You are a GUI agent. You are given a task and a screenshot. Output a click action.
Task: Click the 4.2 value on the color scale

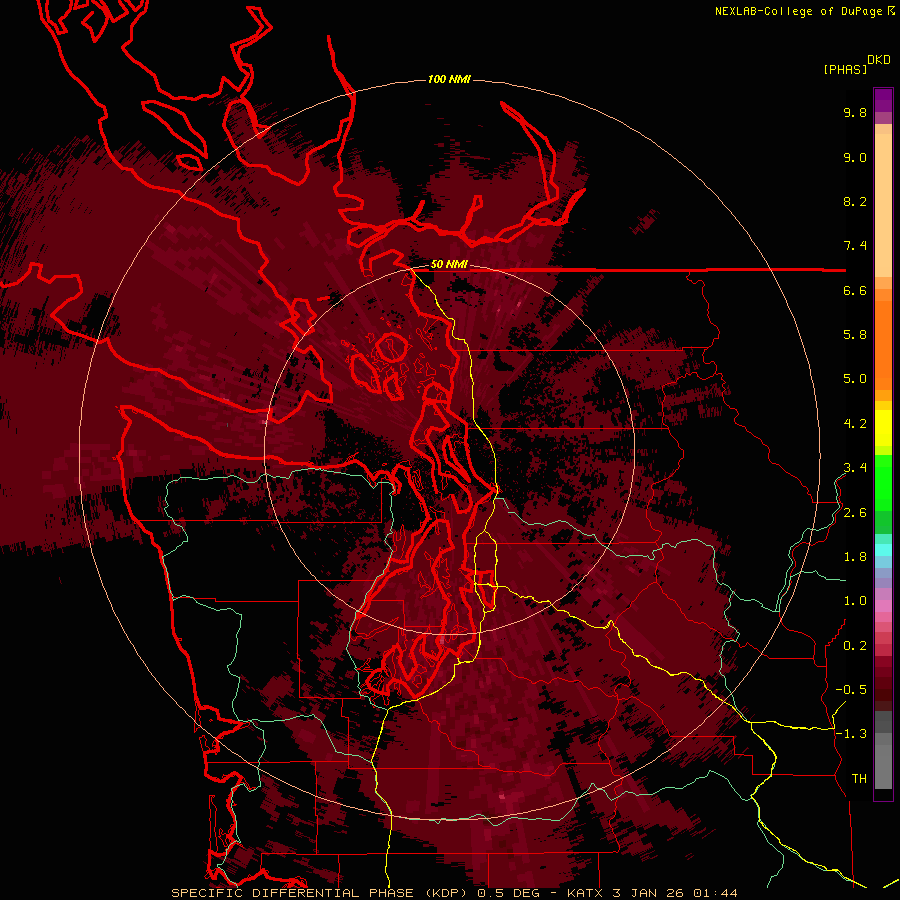point(855,424)
